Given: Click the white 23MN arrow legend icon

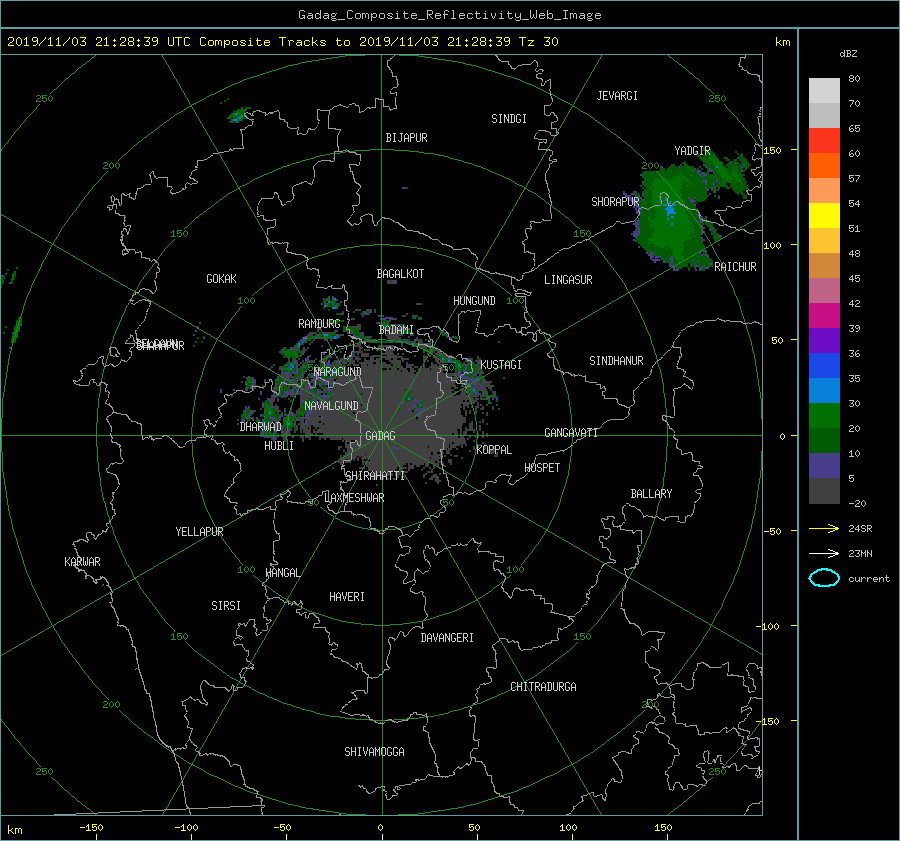Looking at the screenshot, I should pyautogui.click(x=824, y=553).
